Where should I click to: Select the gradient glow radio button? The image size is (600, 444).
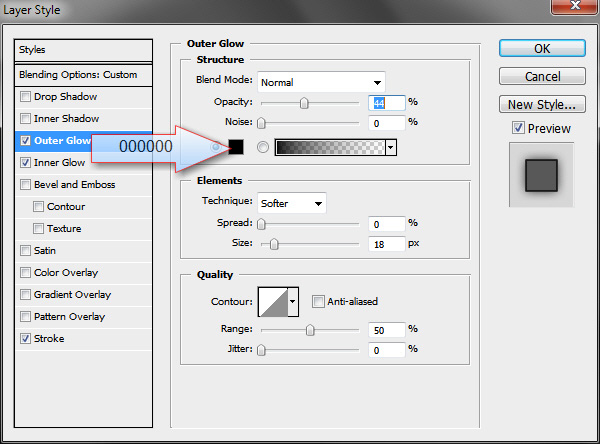(x=262, y=147)
